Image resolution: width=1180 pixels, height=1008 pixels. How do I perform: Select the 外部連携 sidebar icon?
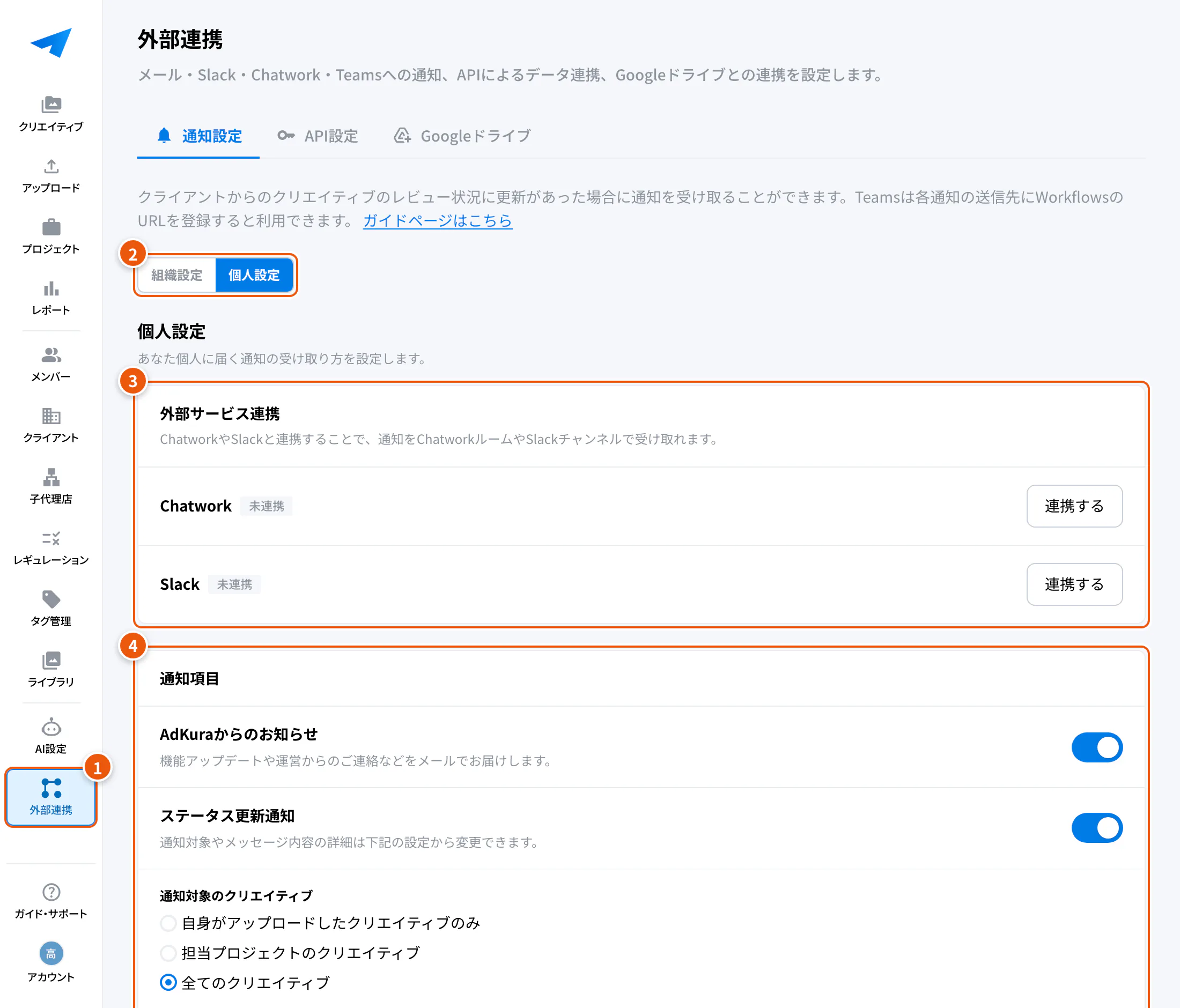(51, 788)
